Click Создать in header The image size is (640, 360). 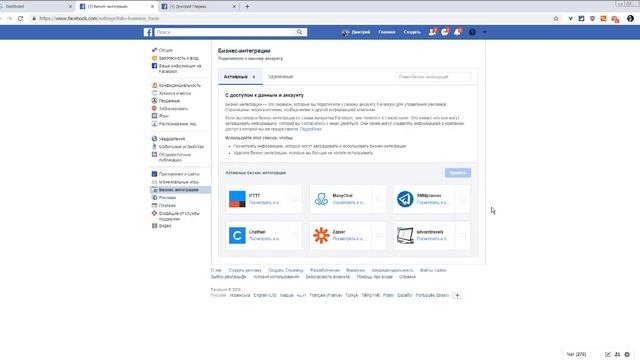(412, 32)
